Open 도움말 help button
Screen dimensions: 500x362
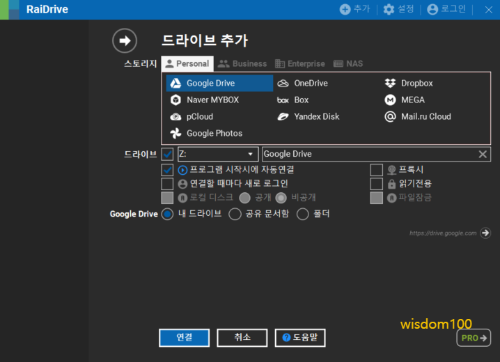click(x=300, y=338)
